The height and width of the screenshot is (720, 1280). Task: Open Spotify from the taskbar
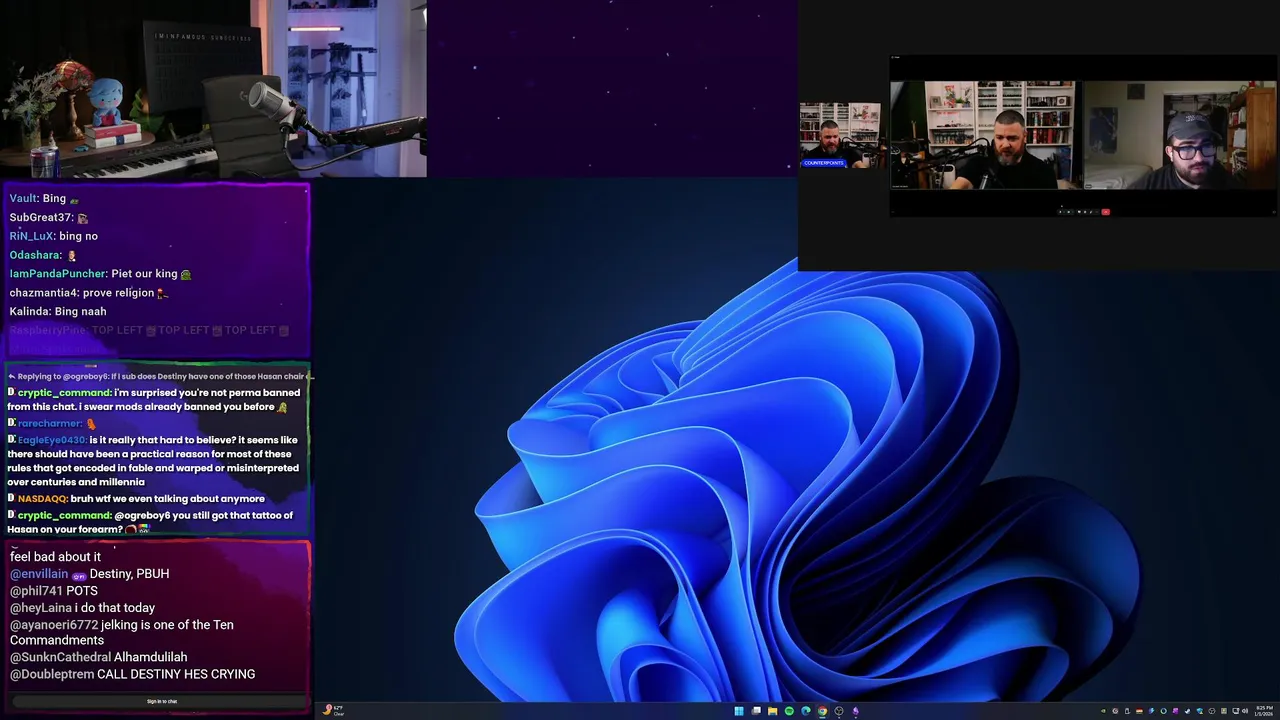click(789, 711)
